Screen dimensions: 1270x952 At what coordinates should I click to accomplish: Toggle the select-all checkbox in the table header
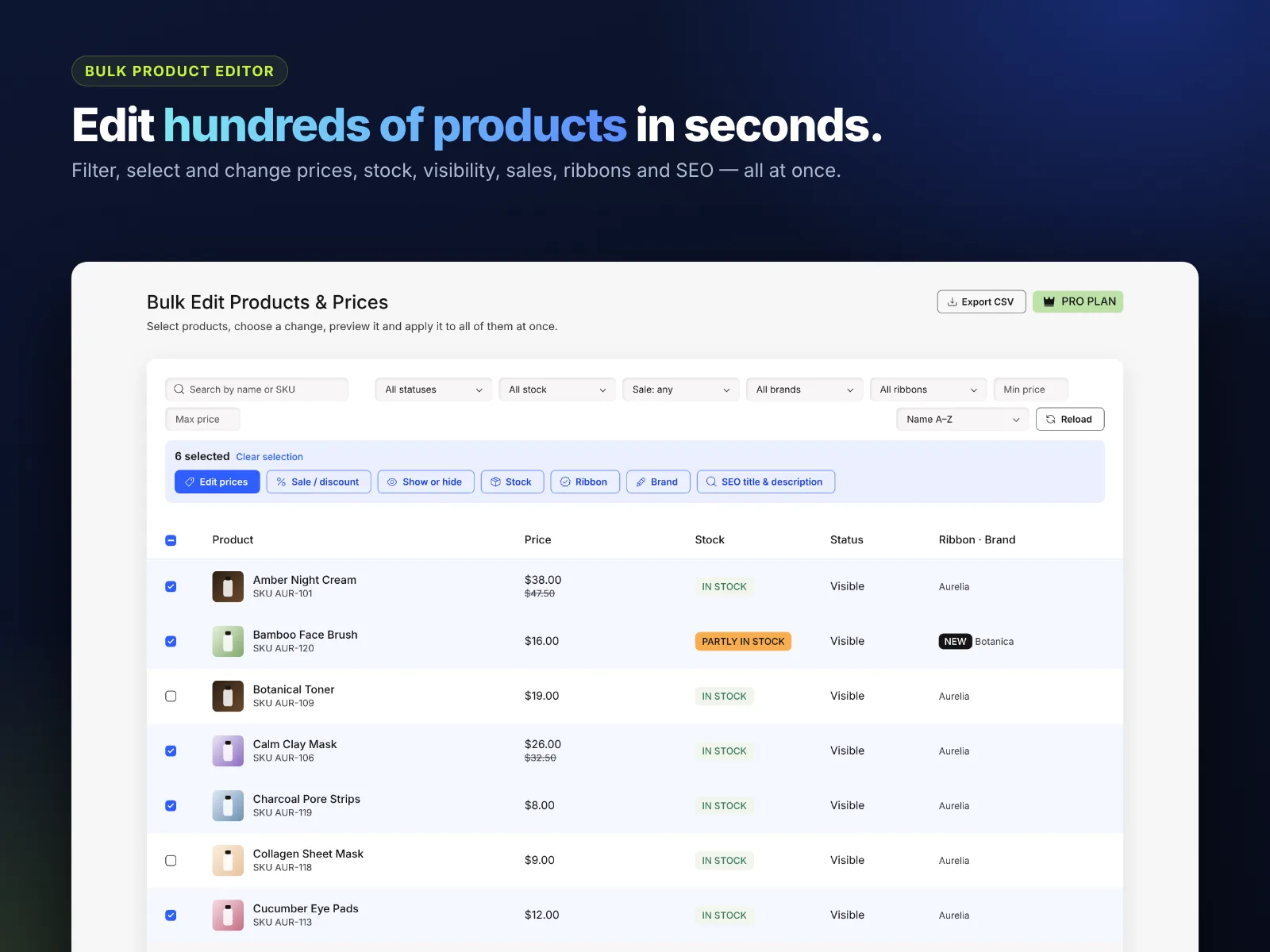[x=171, y=540]
